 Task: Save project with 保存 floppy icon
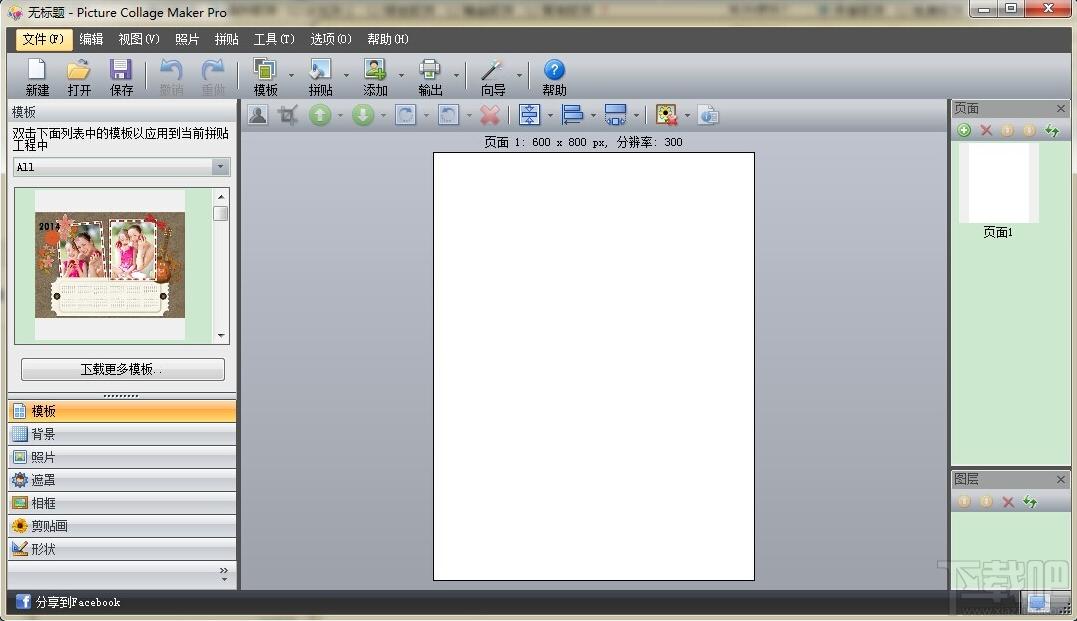[x=121, y=70]
